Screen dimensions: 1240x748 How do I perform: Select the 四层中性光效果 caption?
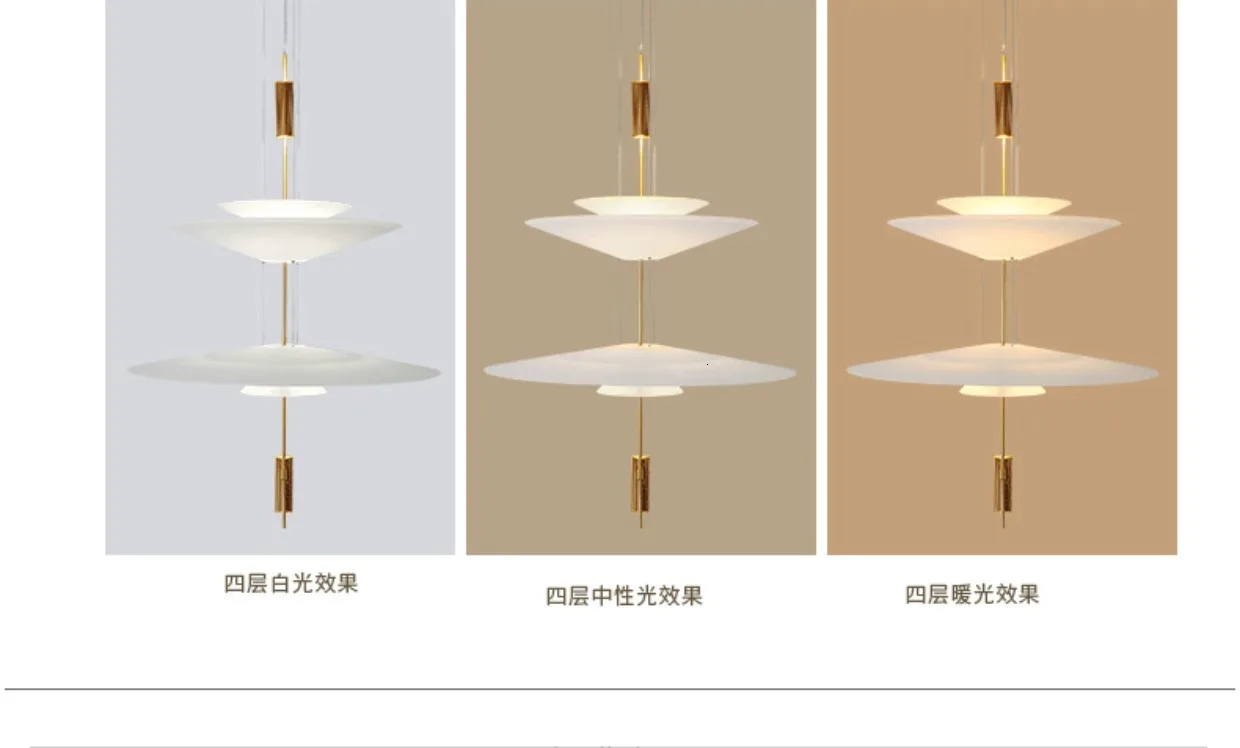pos(624,596)
